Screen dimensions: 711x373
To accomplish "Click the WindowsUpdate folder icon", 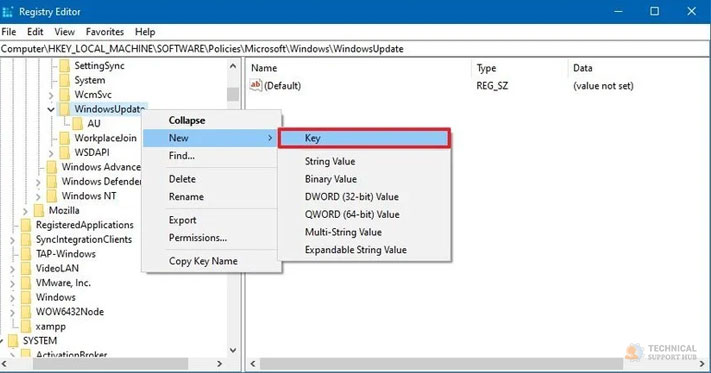I will point(65,109).
